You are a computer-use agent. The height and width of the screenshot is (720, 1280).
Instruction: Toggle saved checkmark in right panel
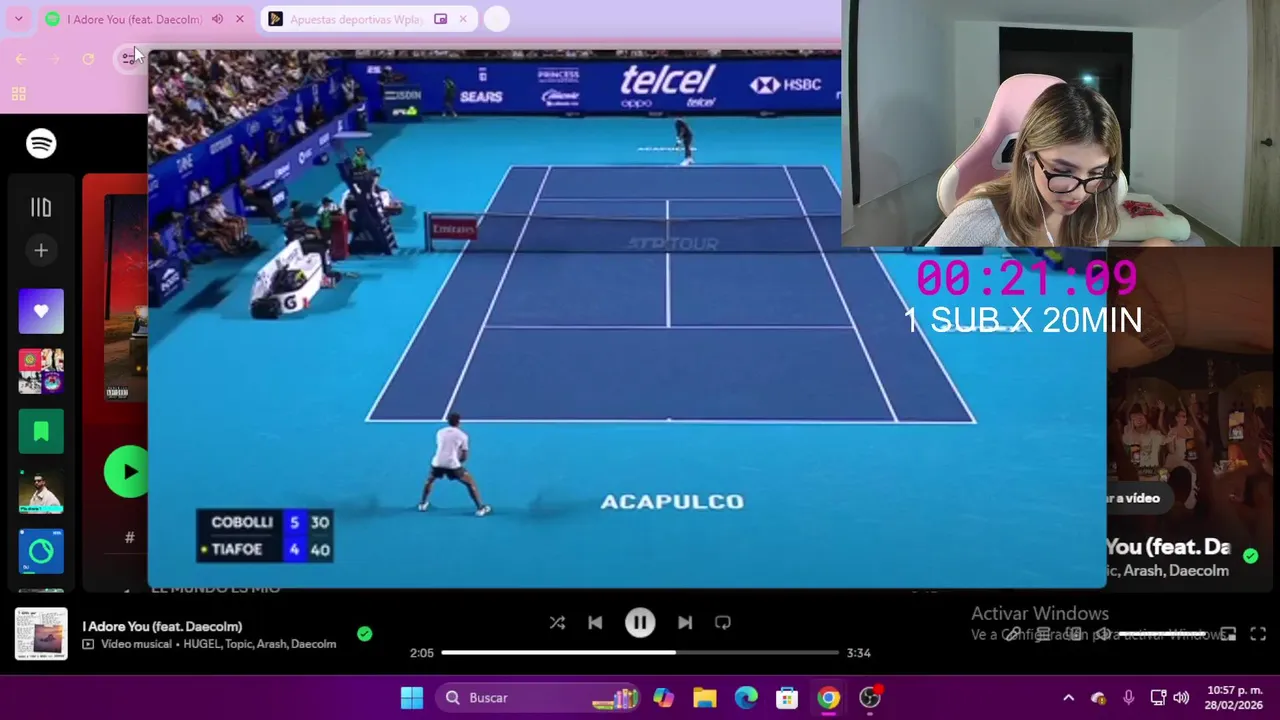click(x=1251, y=555)
